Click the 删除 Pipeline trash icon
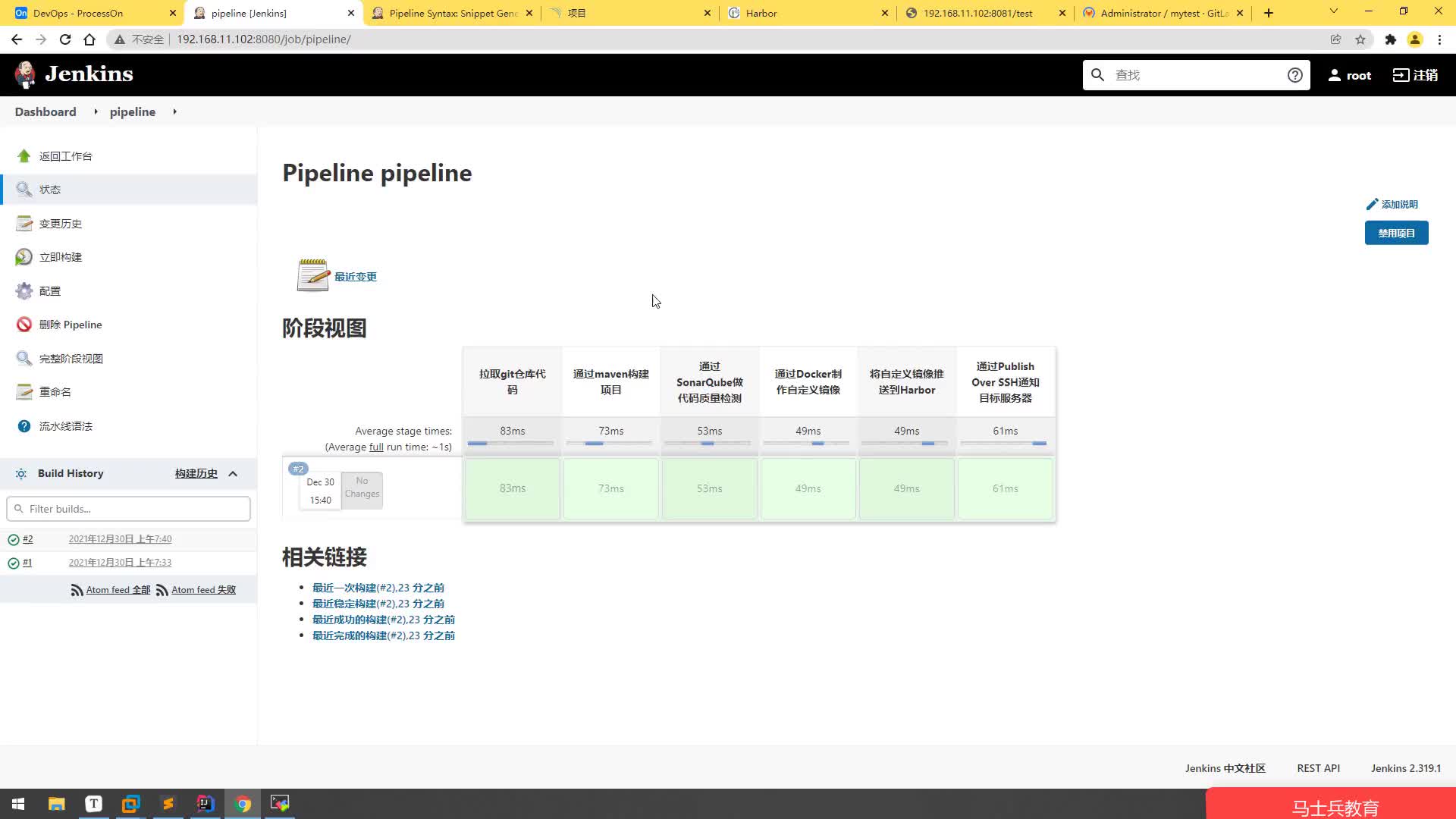The image size is (1456, 819). (x=23, y=324)
